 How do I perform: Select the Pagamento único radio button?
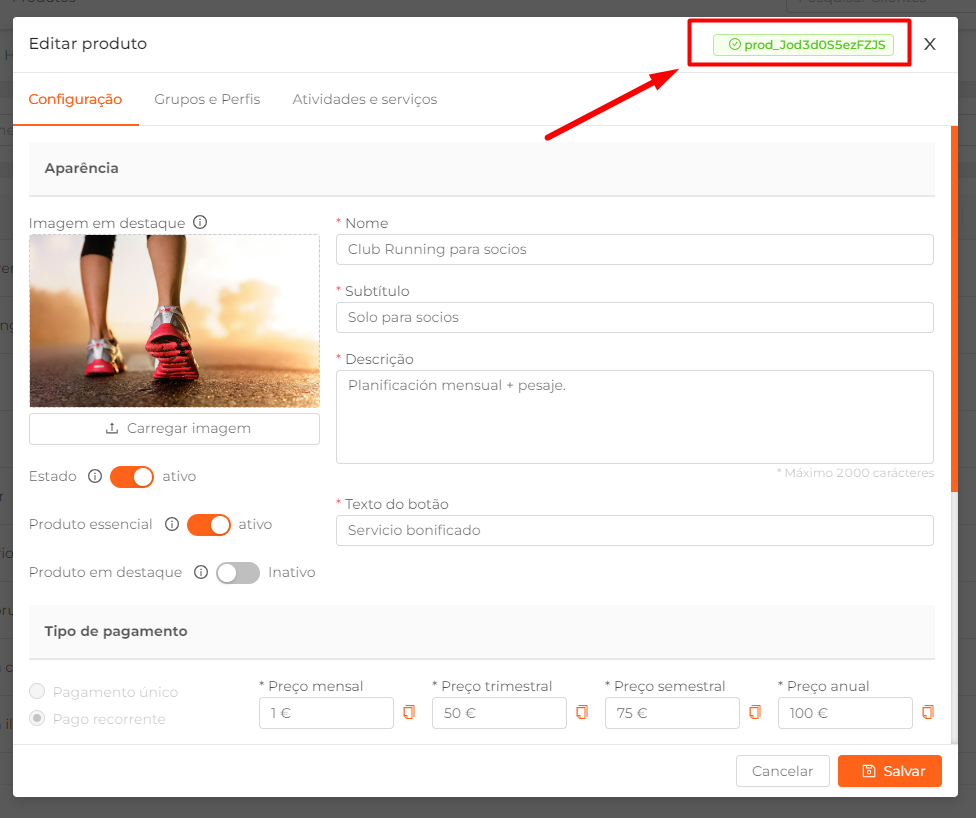(x=37, y=691)
